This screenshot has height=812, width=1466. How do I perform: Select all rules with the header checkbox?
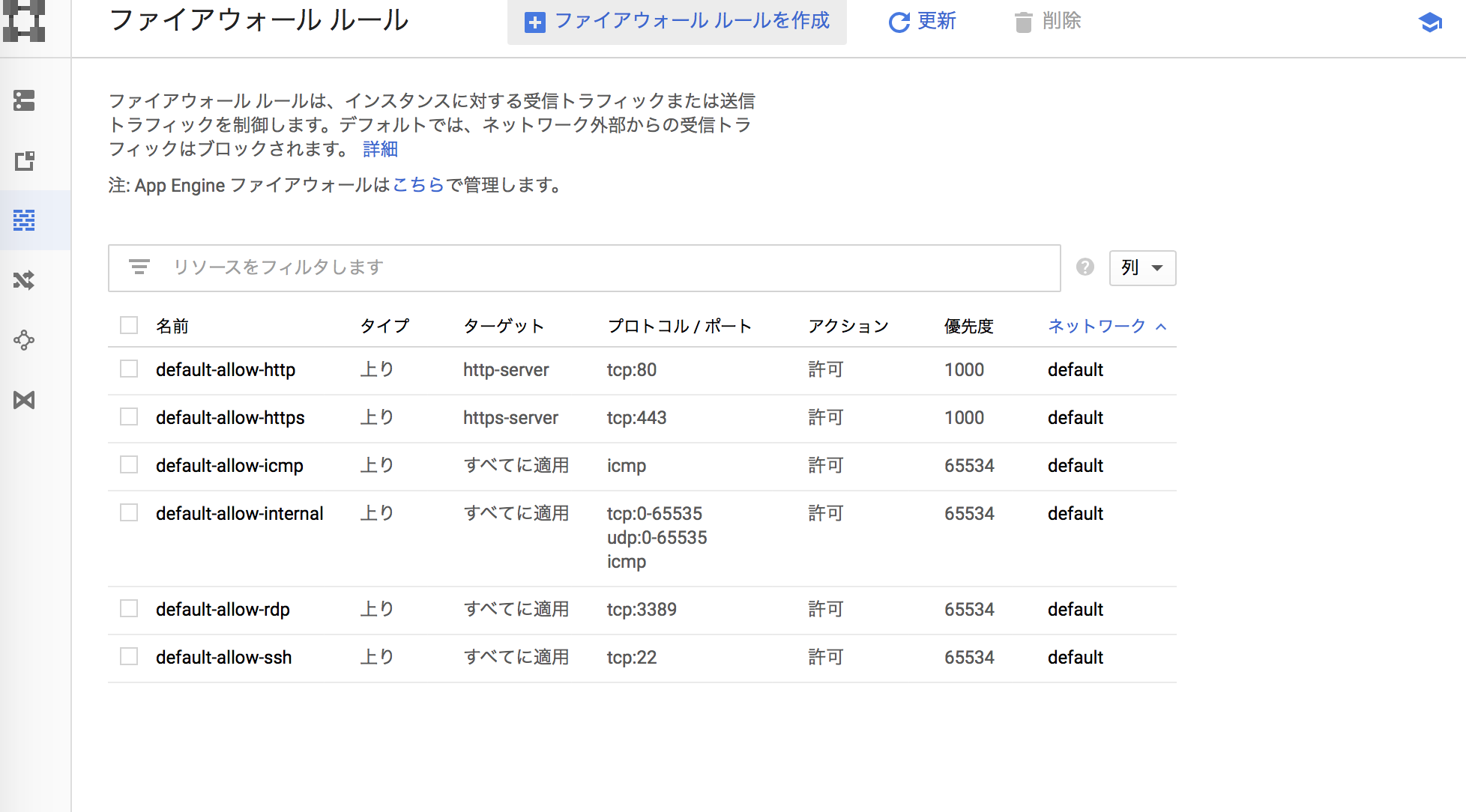128,325
